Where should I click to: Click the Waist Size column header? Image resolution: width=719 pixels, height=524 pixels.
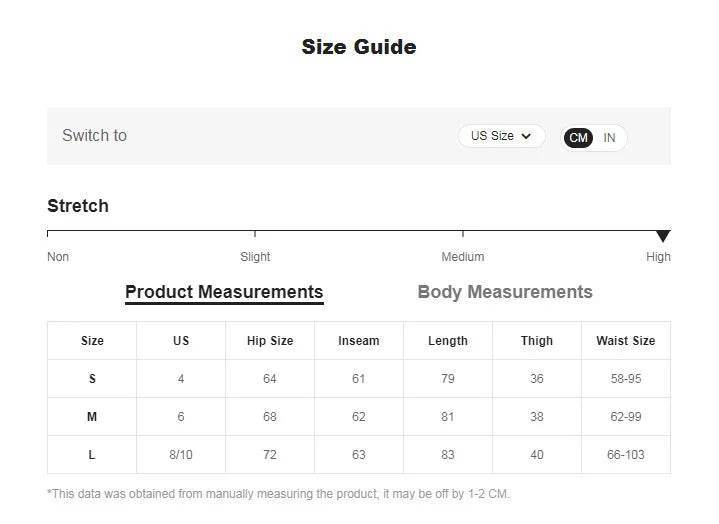click(x=626, y=341)
